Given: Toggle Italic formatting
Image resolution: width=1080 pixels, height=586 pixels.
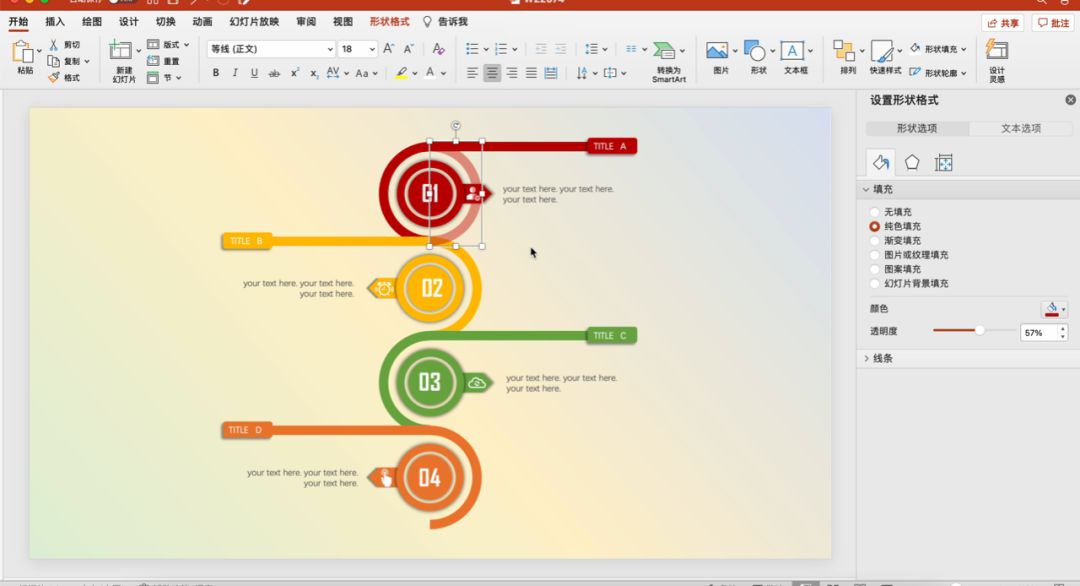Looking at the screenshot, I should coord(235,73).
